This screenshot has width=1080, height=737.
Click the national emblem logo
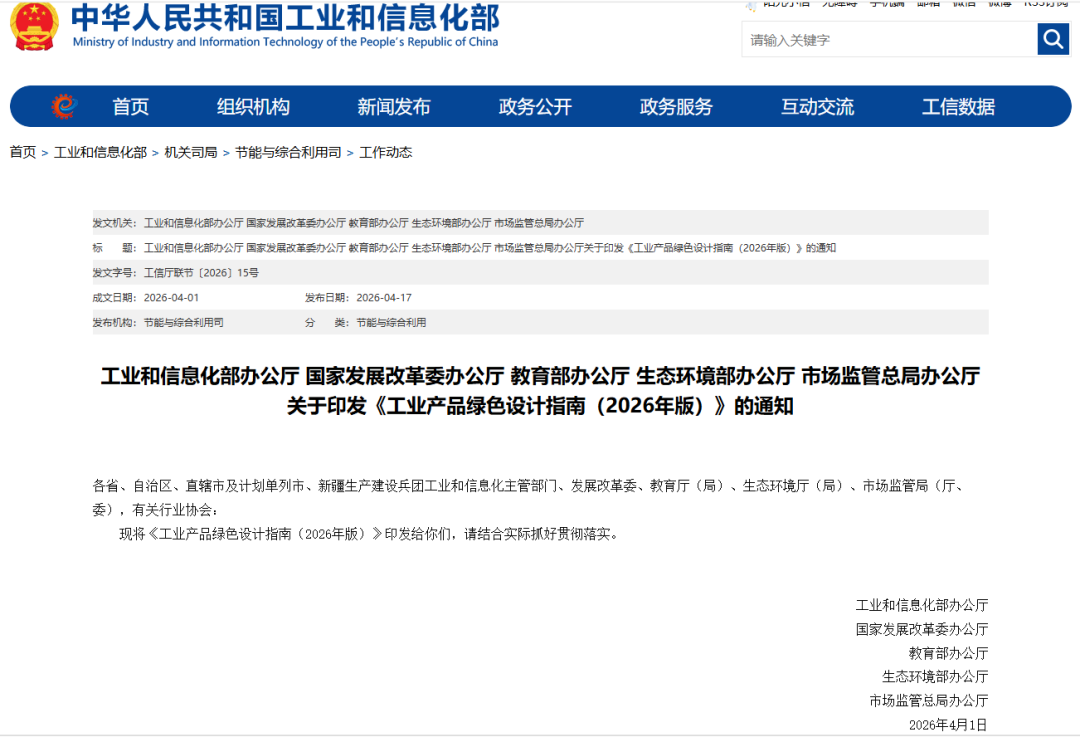point(34,26)
